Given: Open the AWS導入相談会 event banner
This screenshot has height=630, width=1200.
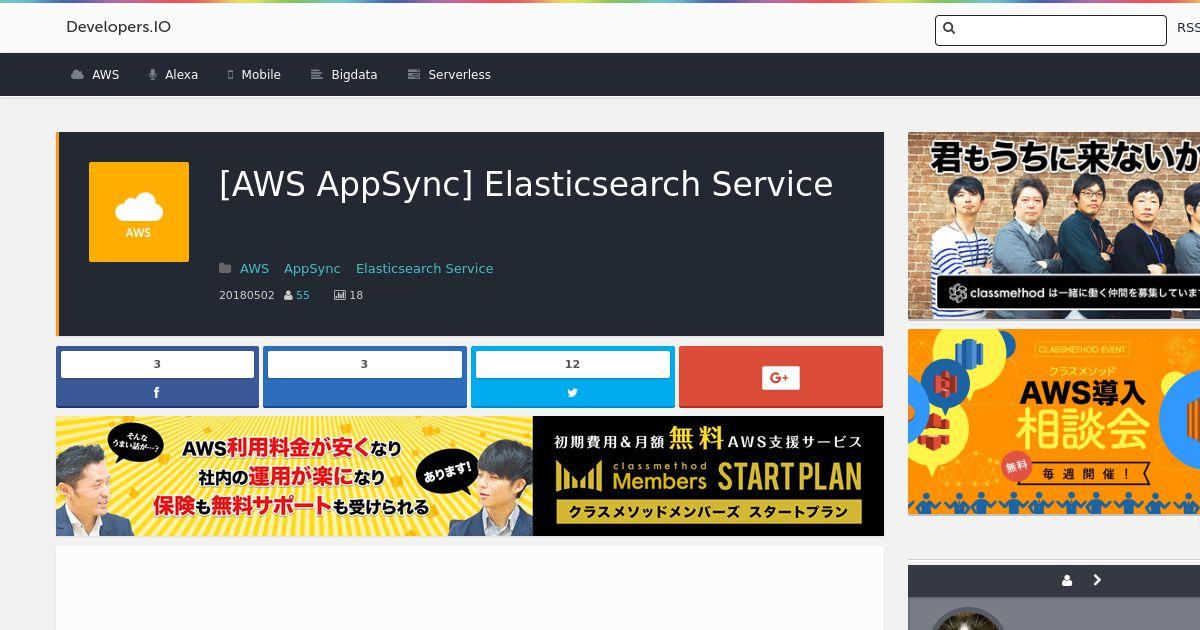Looking at the screenshot, I should click(x=1054, y=422).
